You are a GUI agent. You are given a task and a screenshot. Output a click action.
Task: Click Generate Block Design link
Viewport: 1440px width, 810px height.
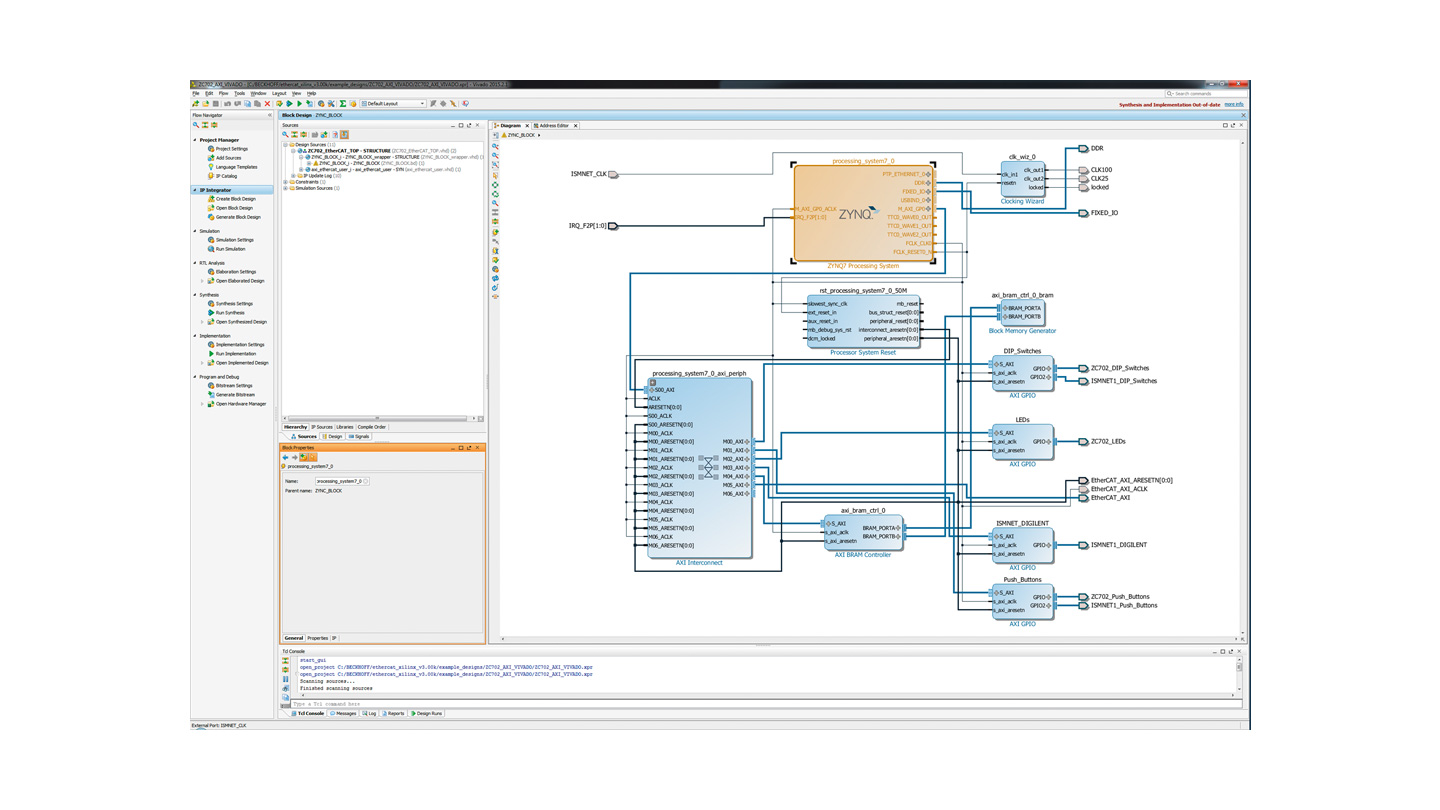238,217
